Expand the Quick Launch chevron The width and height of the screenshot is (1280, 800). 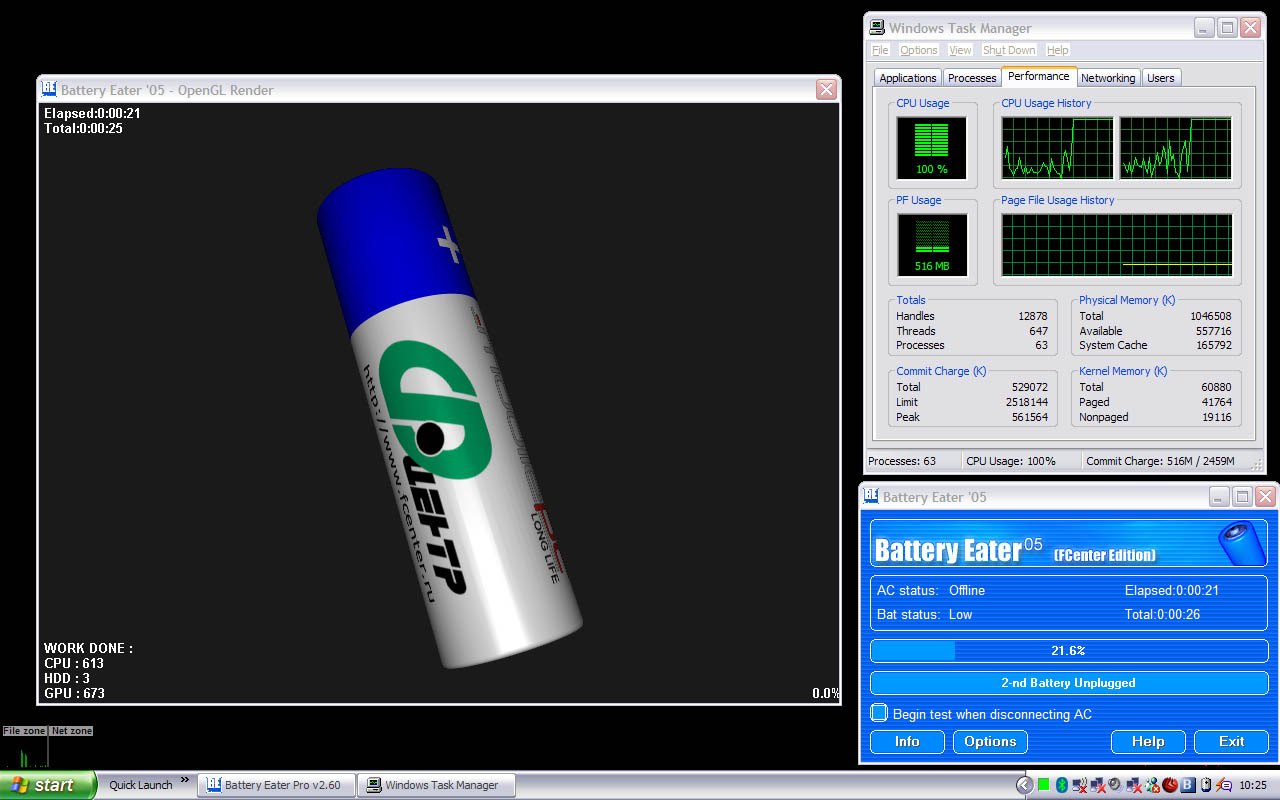(x=184, y=780)
